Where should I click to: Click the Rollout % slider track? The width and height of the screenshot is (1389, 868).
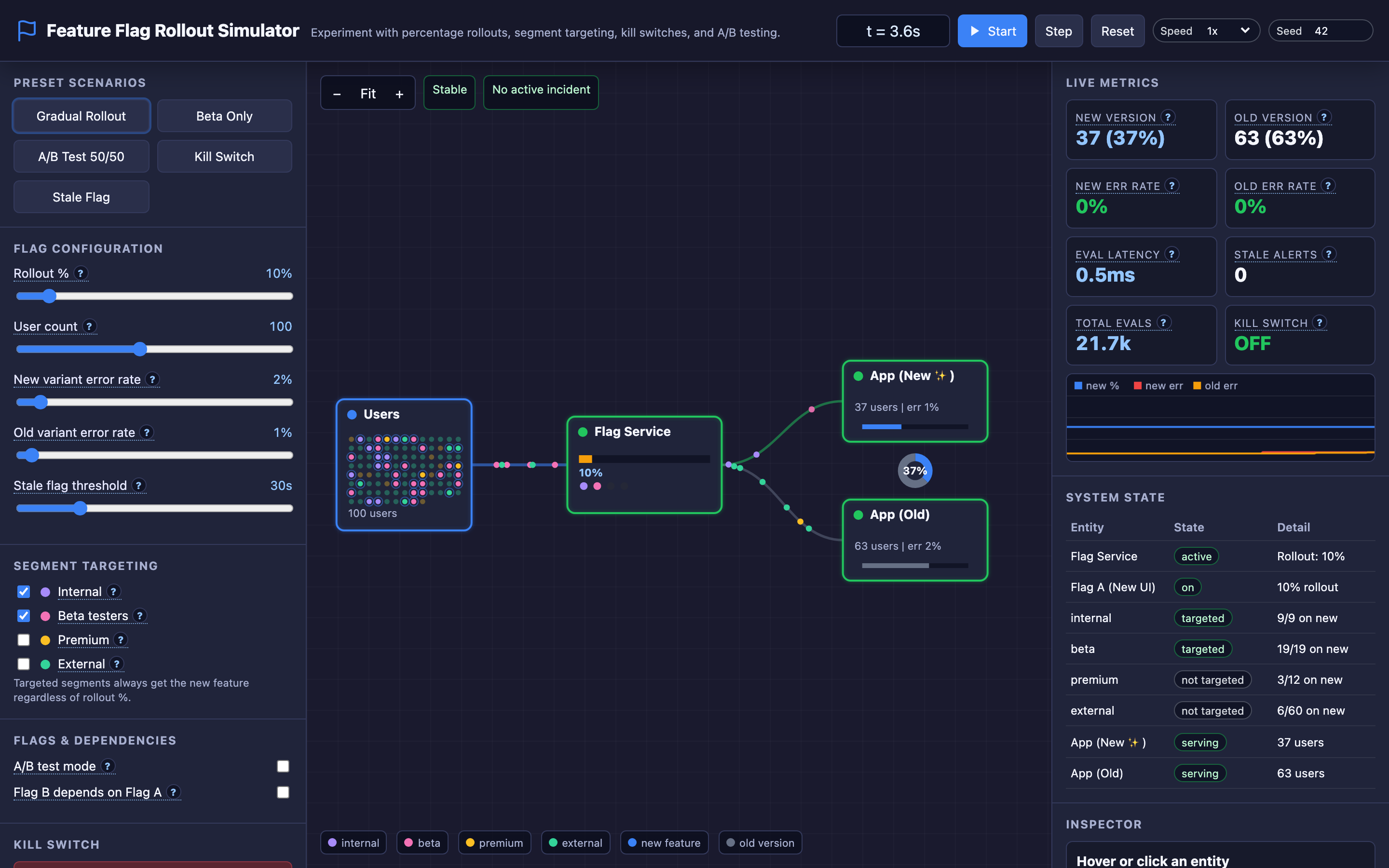tap(154, 296)
